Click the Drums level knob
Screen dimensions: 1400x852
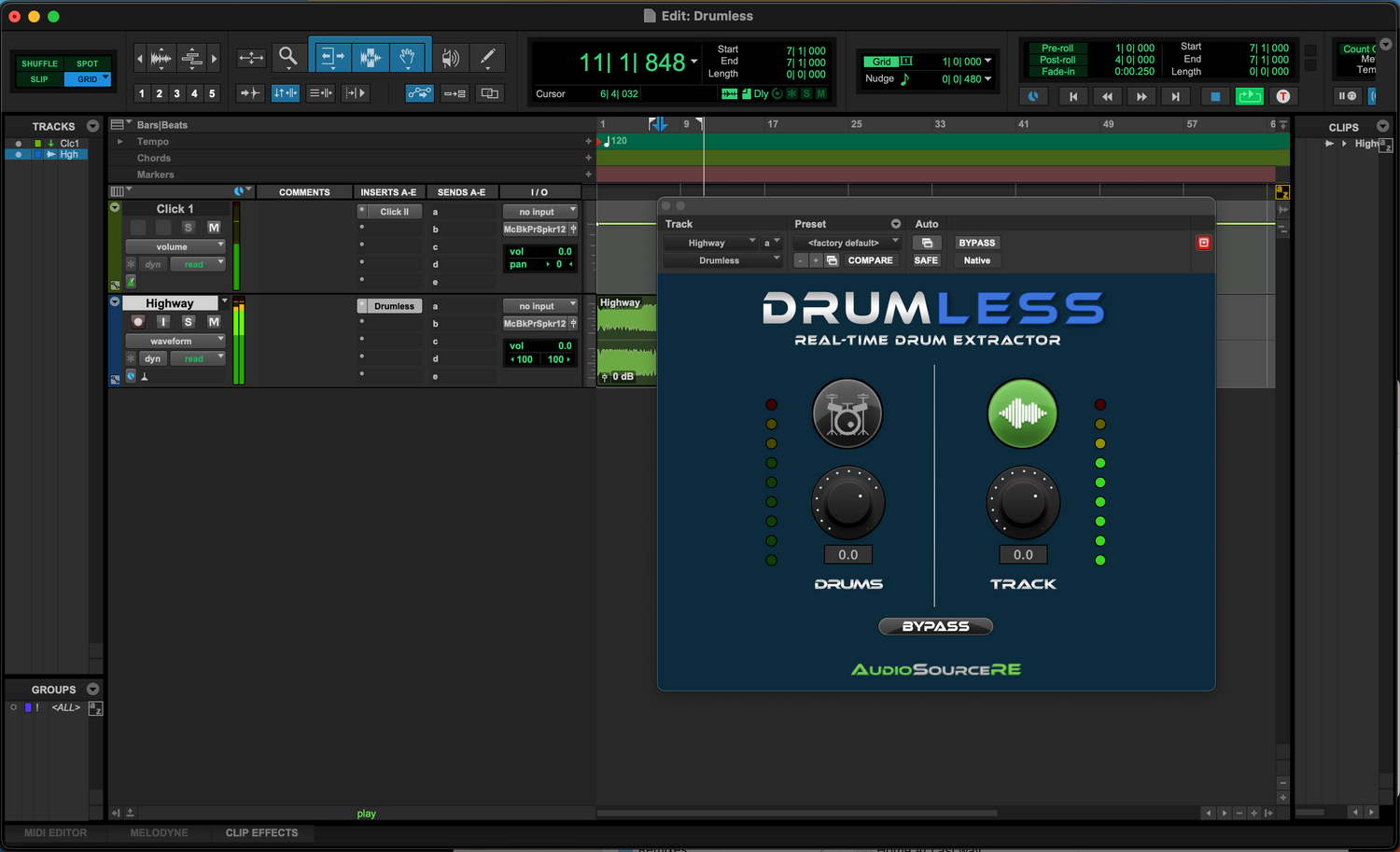point(847,503)
